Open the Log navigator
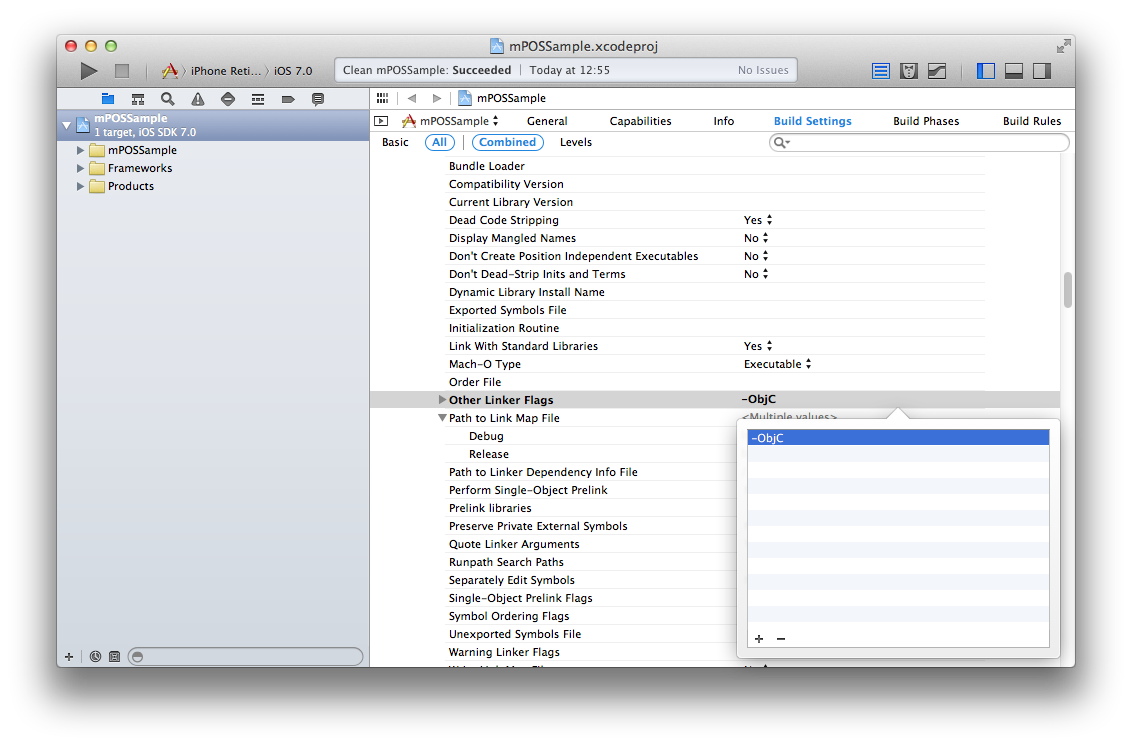 pos(318,99)
